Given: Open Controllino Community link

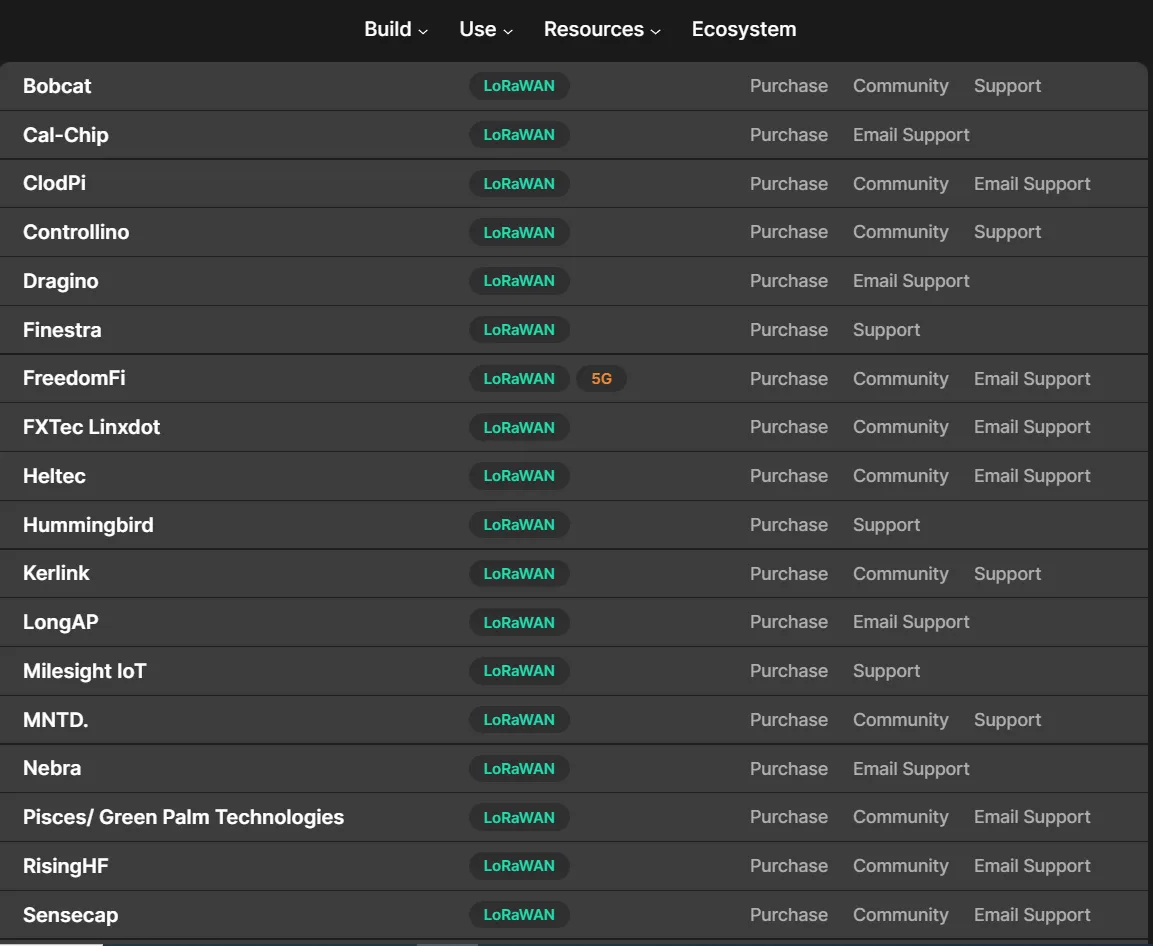Looking at the screenshot, I should click(900, 232).
